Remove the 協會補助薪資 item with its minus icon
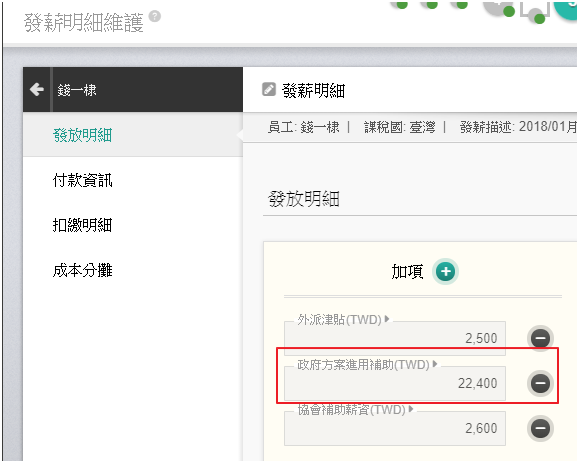Viewport: 579px width, 463px height. [540, 428]
